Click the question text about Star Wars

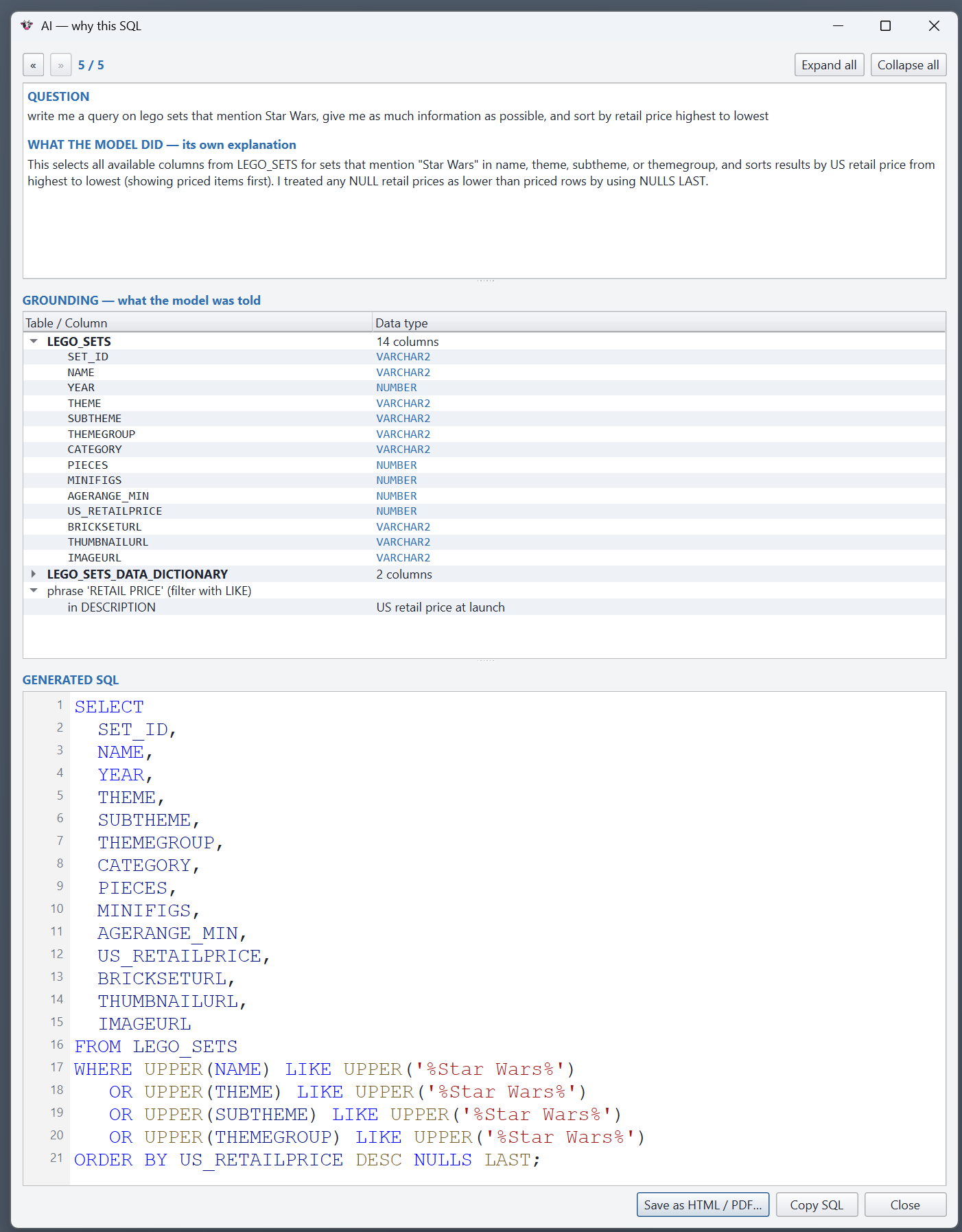[398, 116]
